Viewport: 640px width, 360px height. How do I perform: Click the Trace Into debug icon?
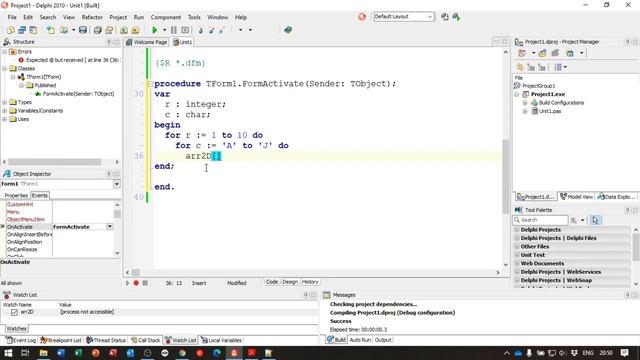(200, 30)
